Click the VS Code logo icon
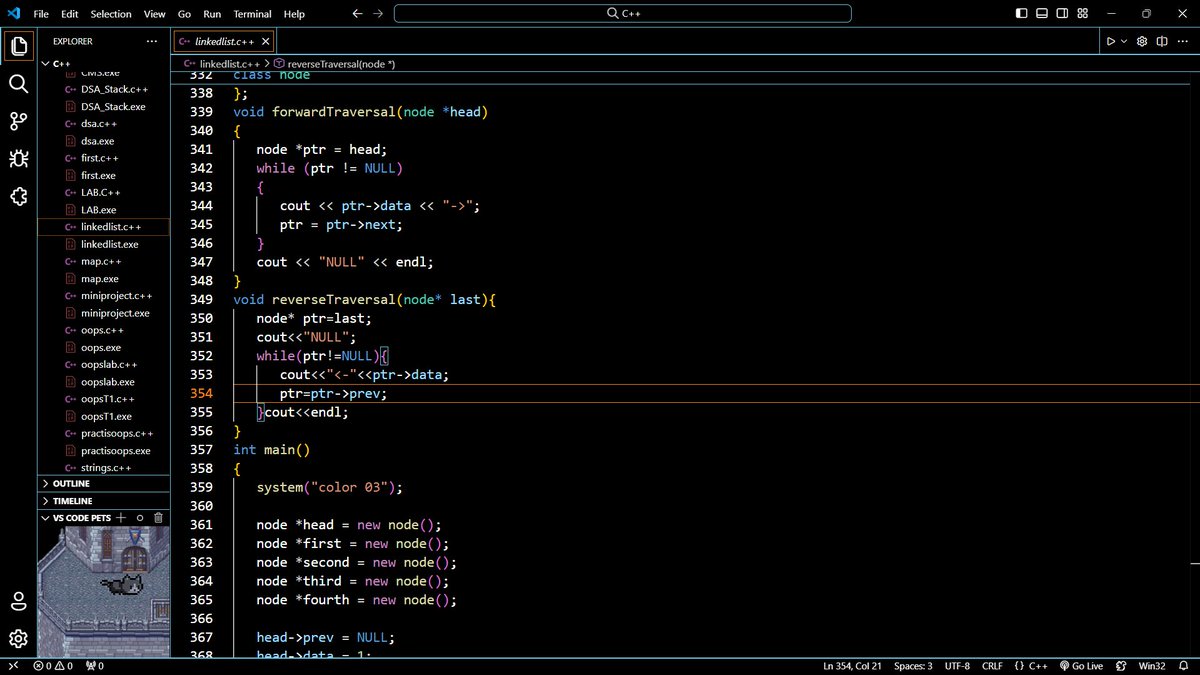The height and width of the screenshot is (675, 1200). pos(13,14)
